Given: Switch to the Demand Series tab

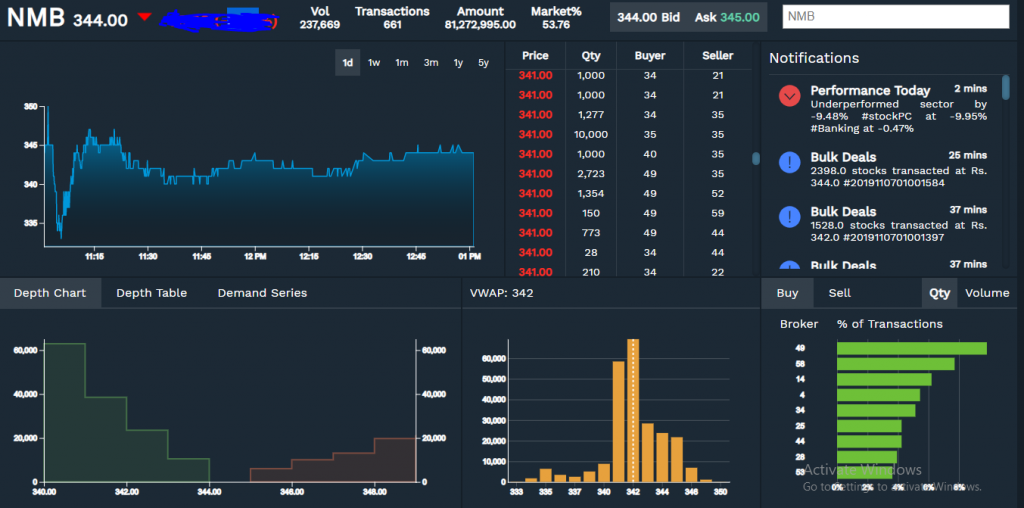Looking at the screenshot, I should [x=262, y=293].
